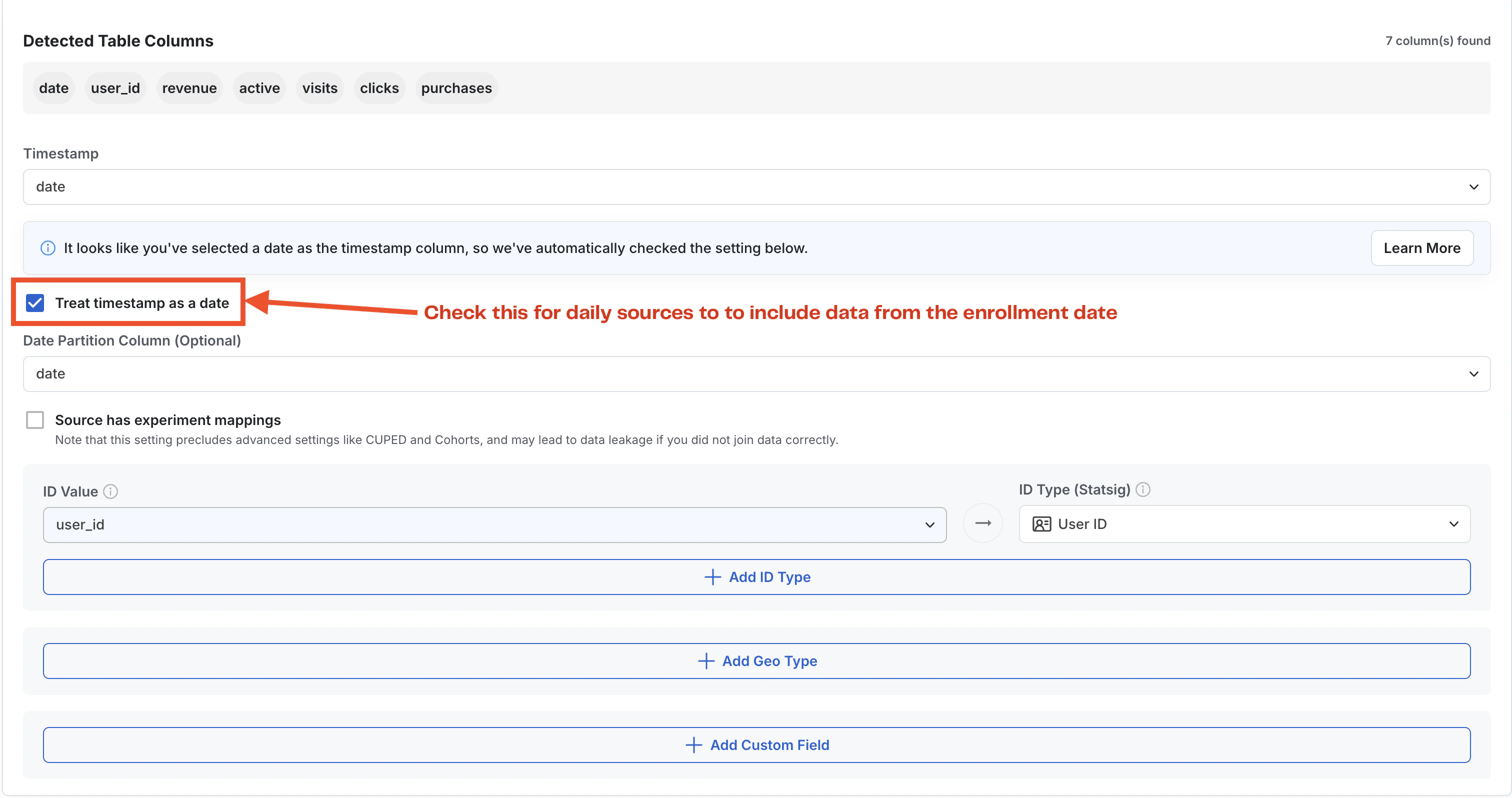Select the purchases column chip
This screenshot has height=798, width=1512.
click(x=456, y=87)
